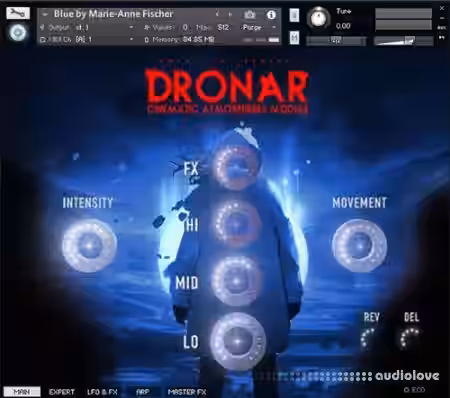
Task: Click the aux button at header right edge
Action: click(x=442, y=27)
